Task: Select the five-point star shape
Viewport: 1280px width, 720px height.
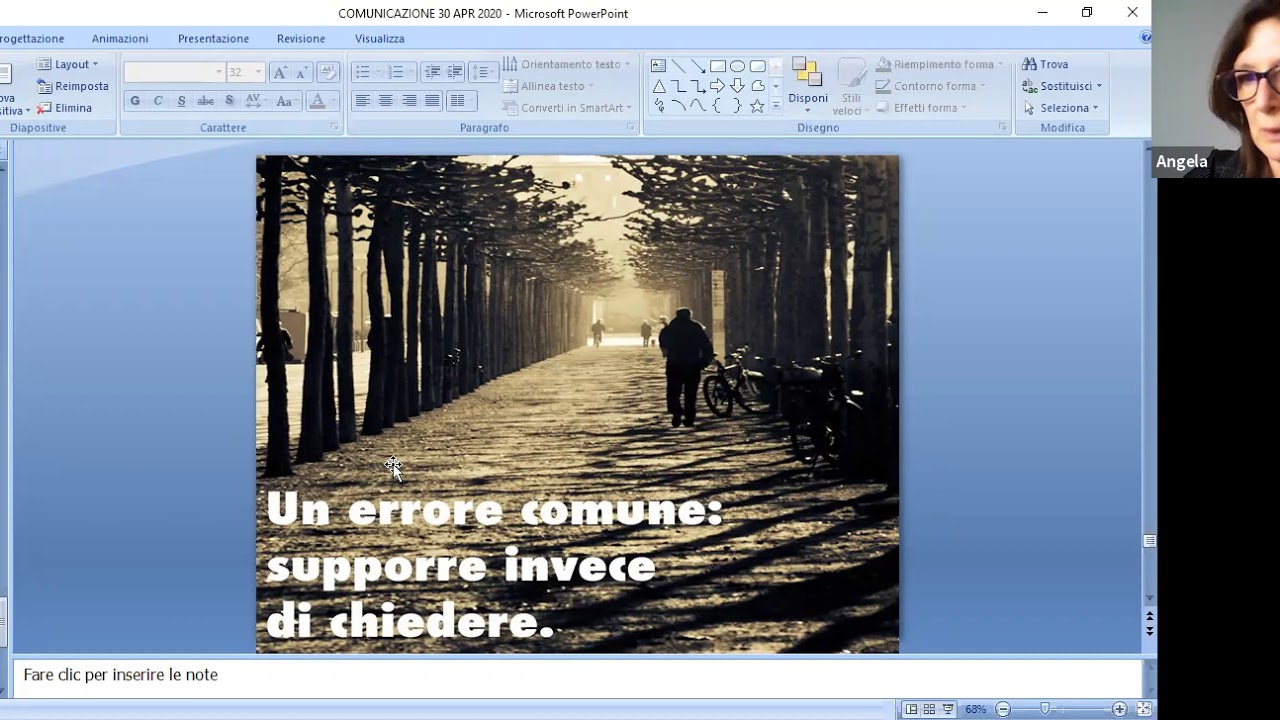Action: click(x=757, y=106)
